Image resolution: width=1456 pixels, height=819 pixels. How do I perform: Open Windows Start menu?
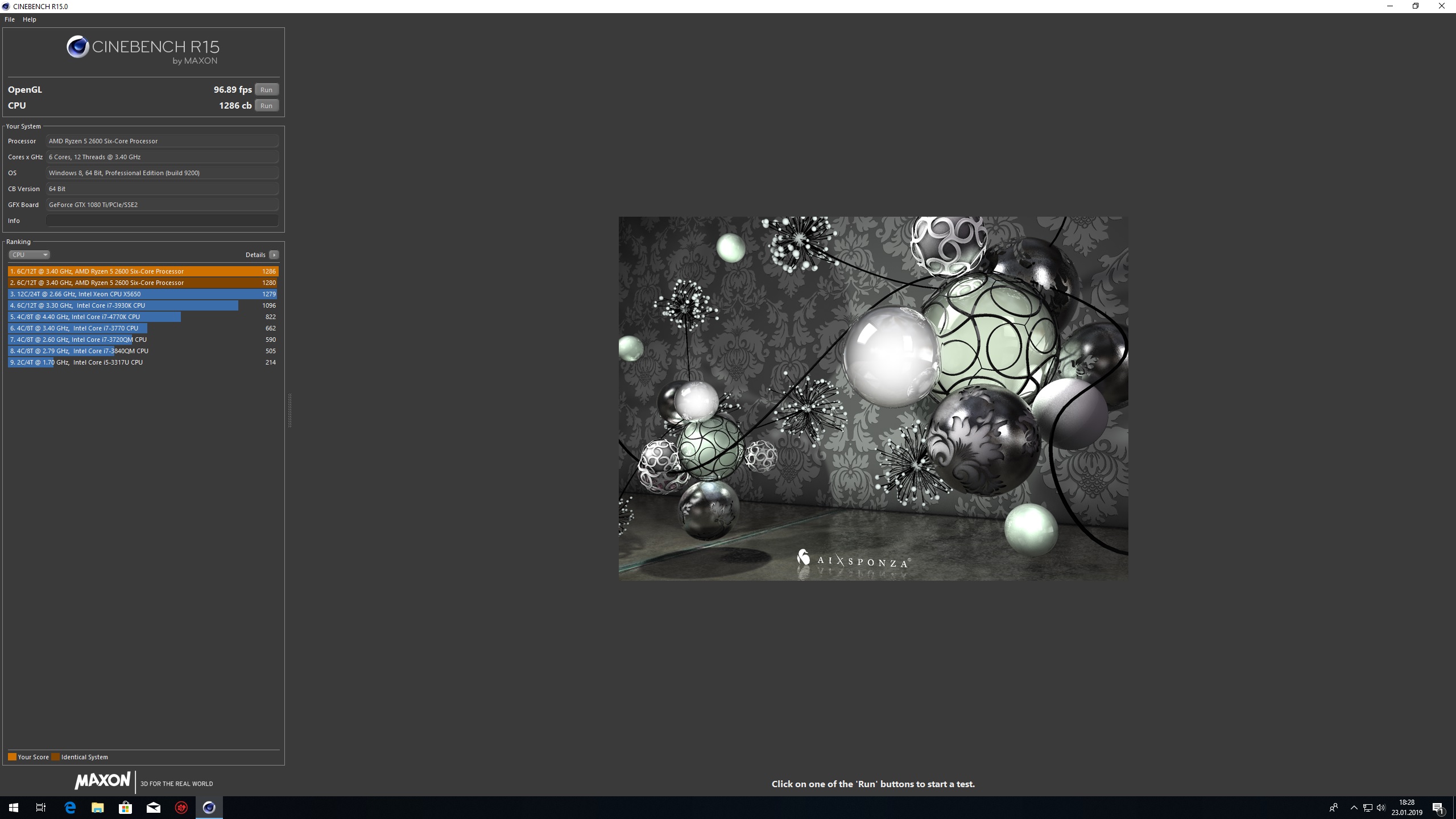click(x=14, y=808)
